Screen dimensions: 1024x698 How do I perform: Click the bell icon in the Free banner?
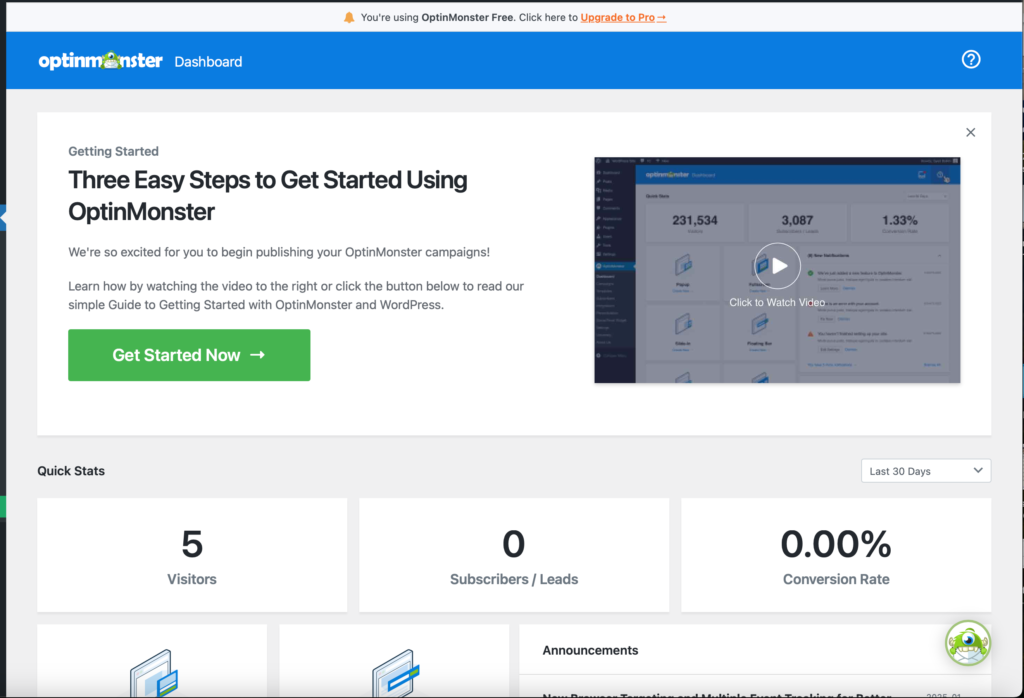349,16
